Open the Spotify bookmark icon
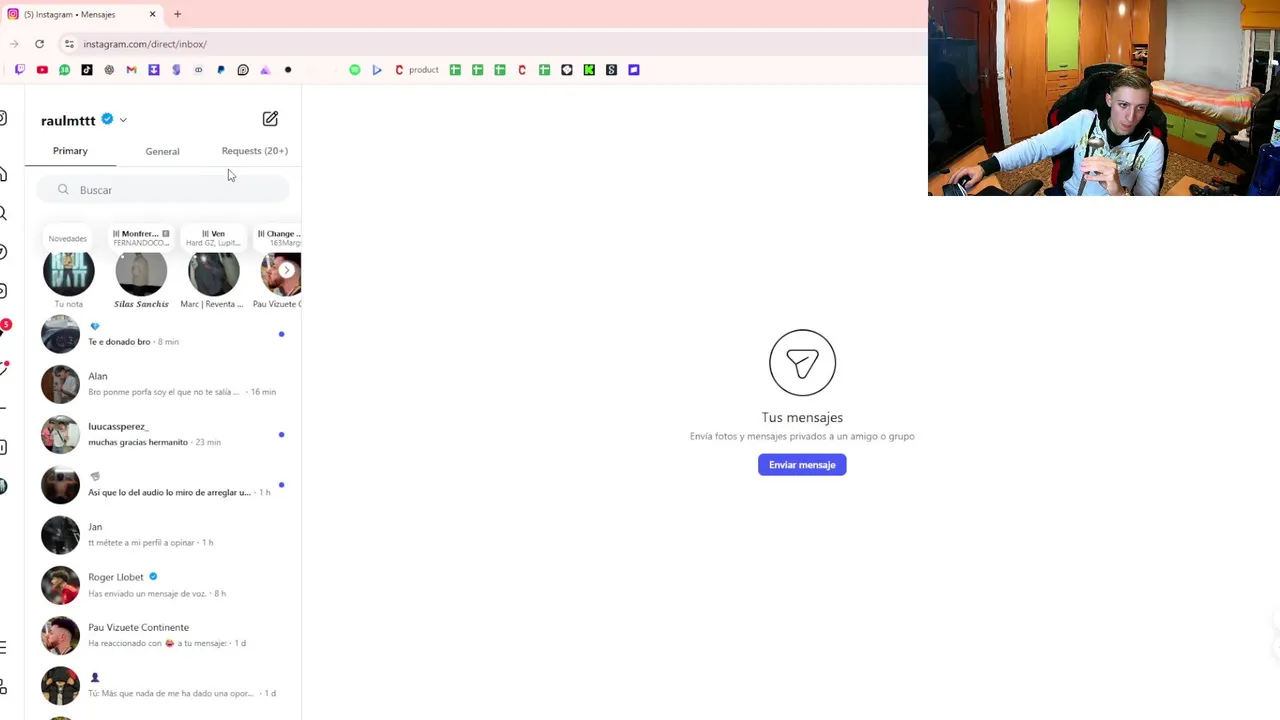The image size is (1280, 720). (x=355, y=70)
